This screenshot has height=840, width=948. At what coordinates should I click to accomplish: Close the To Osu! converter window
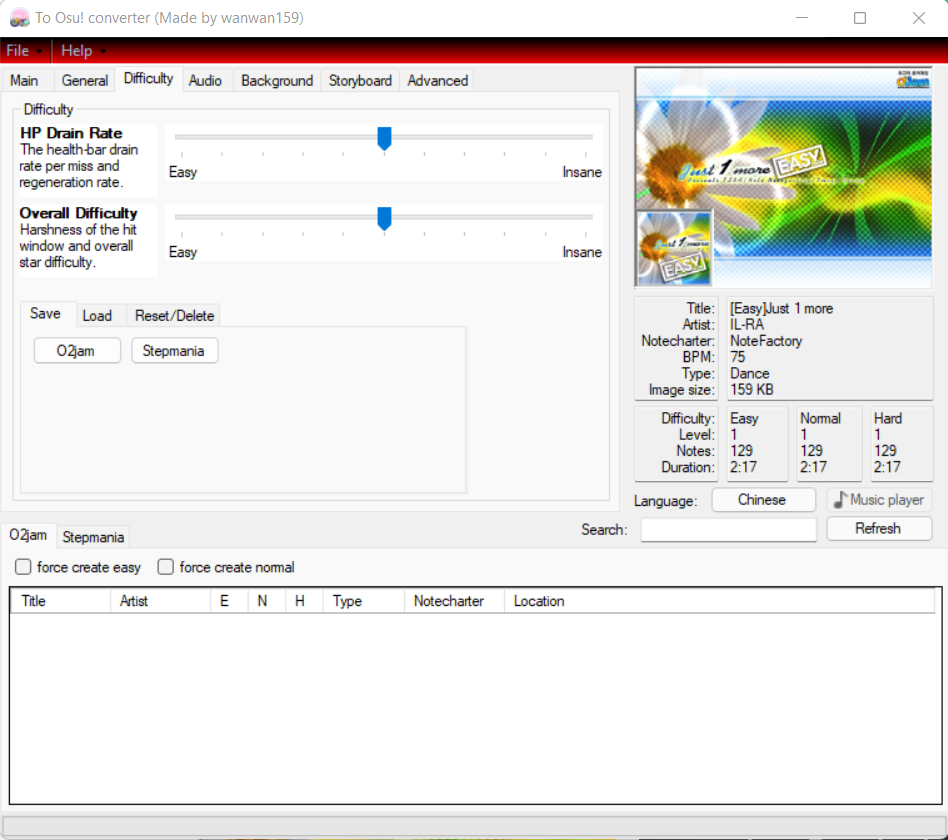click(918, 18)
